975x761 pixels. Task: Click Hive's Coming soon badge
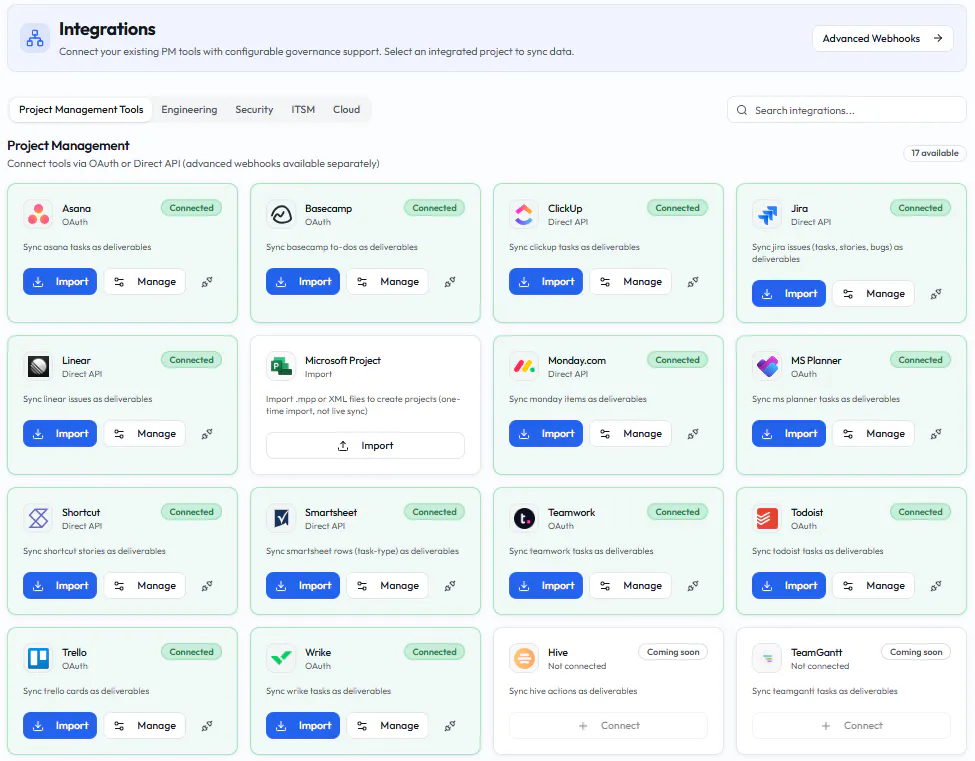coord(673,652)
